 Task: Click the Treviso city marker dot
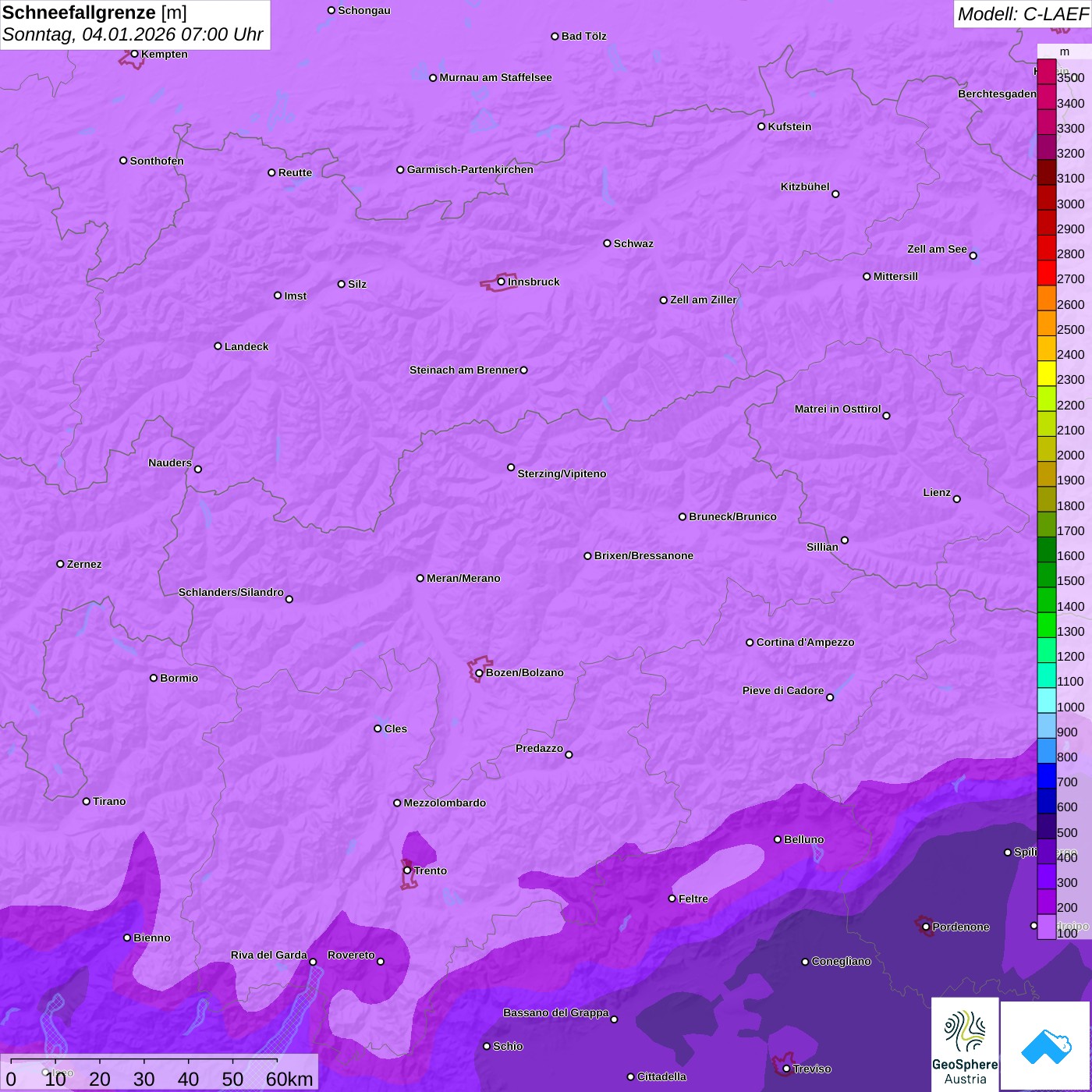pyautogui.click(x=786, y=1069)
